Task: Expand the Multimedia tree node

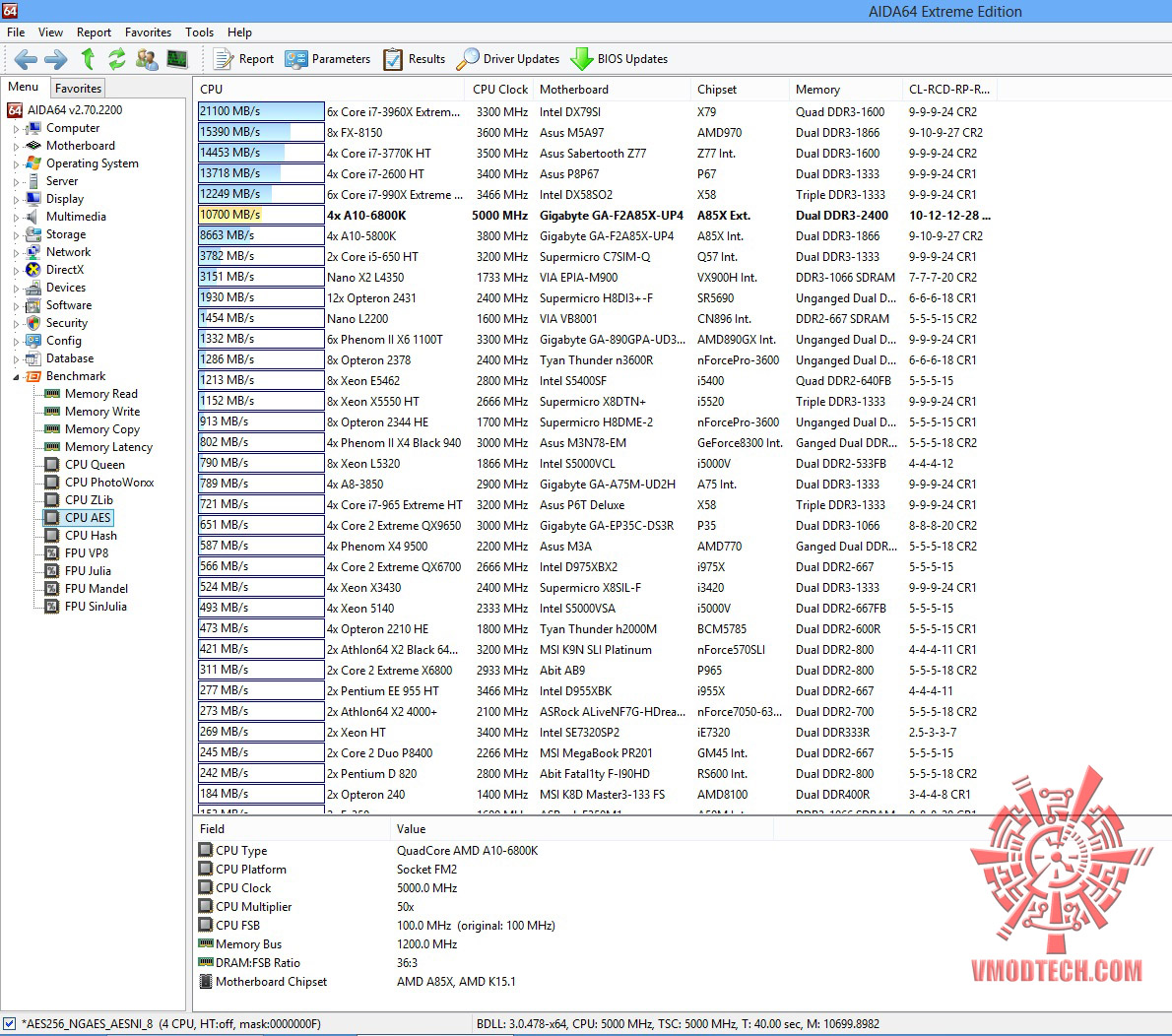Action: [16, 218]
